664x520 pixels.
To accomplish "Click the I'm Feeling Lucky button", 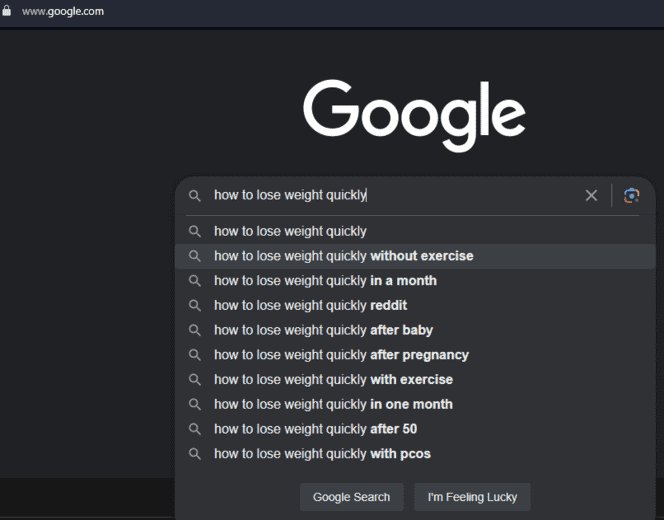I will tap(472, 497).
